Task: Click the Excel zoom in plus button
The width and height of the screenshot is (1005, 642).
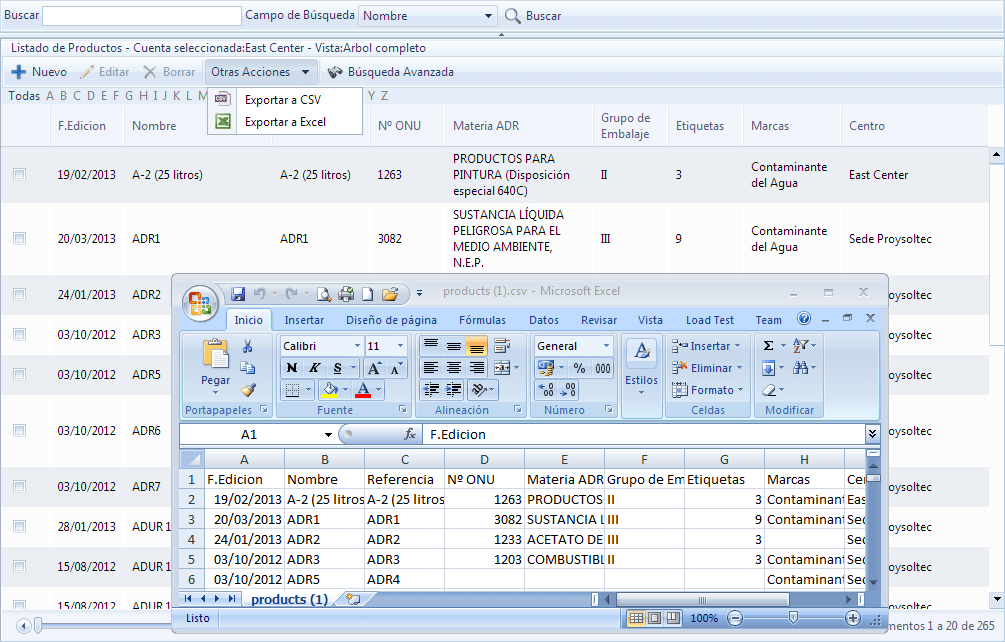Action: (x=852, y=618)
